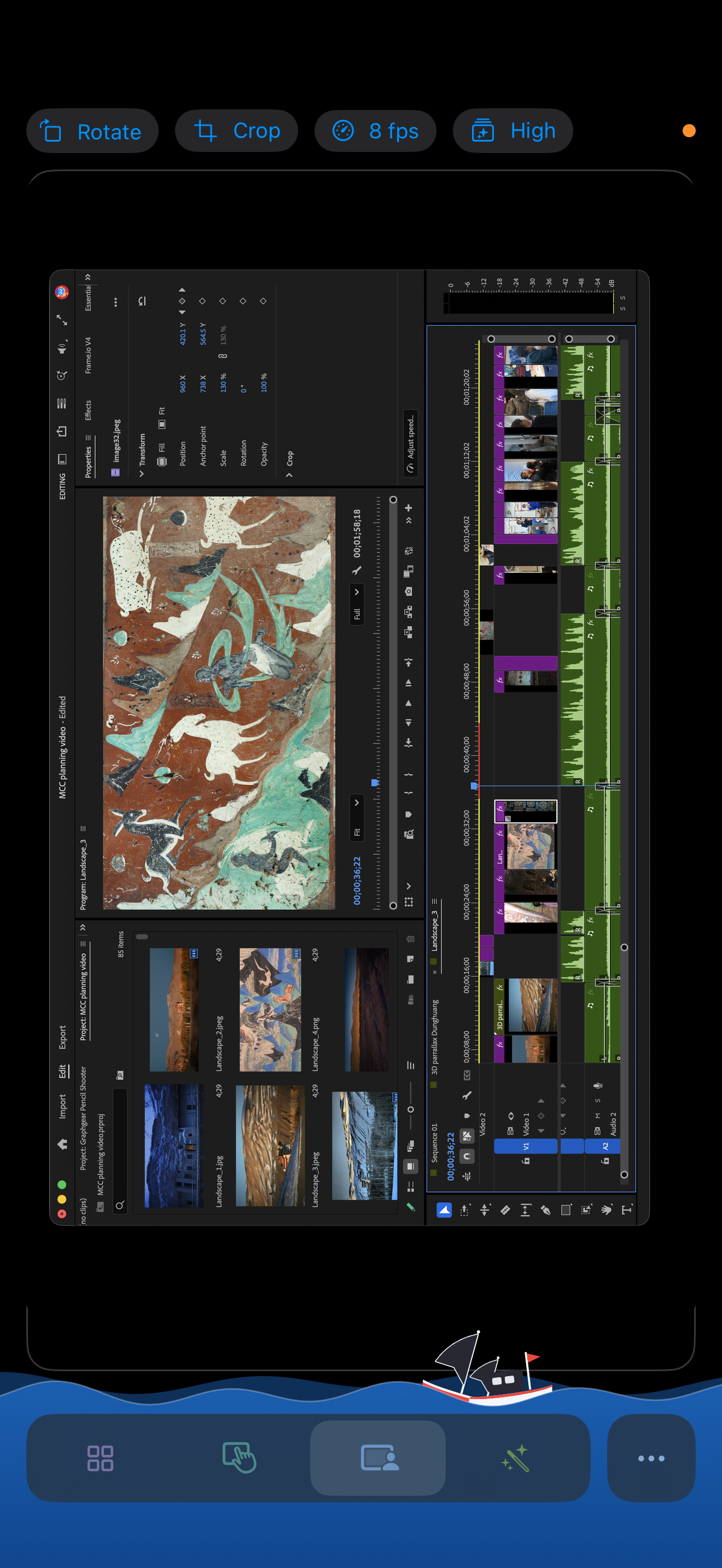
Task: Open Frame.io V4 panel tab
Action: point(88,355)
